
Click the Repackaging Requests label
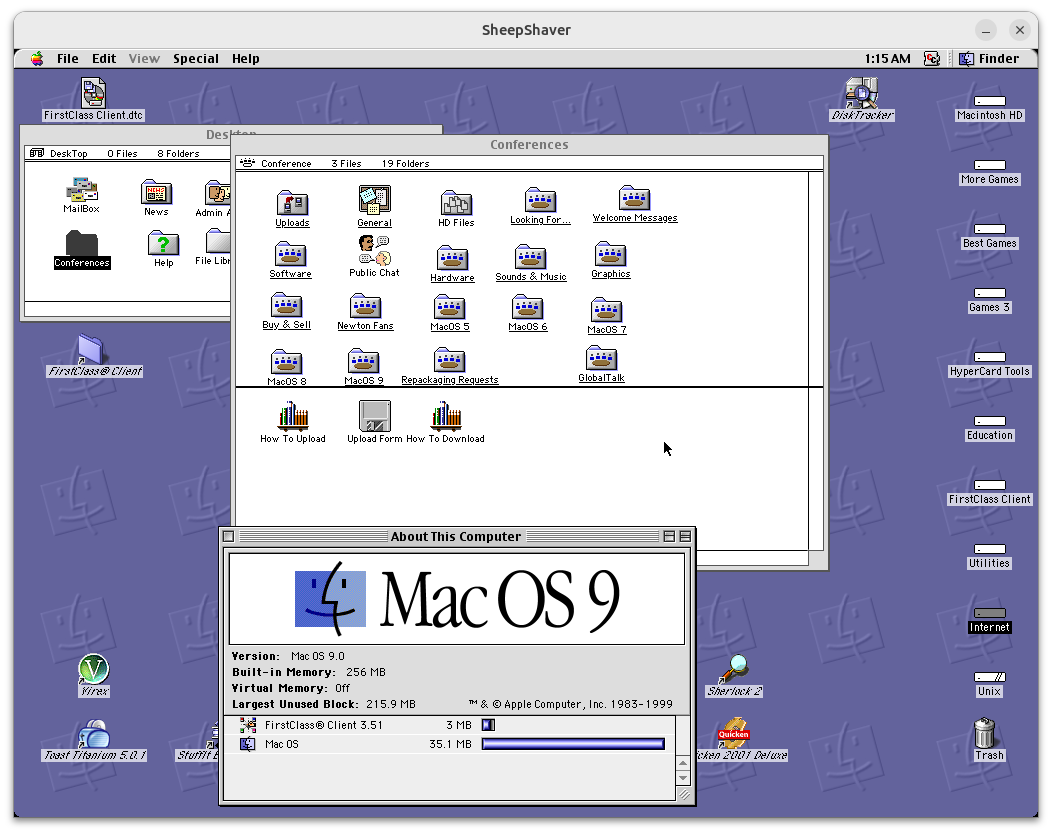coord(449,380)
